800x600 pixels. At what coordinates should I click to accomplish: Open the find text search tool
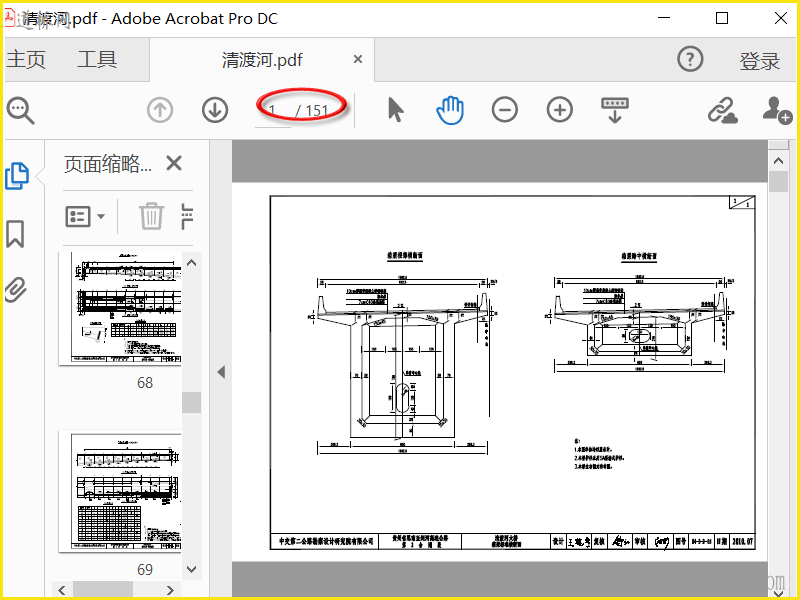coord(20,110)
